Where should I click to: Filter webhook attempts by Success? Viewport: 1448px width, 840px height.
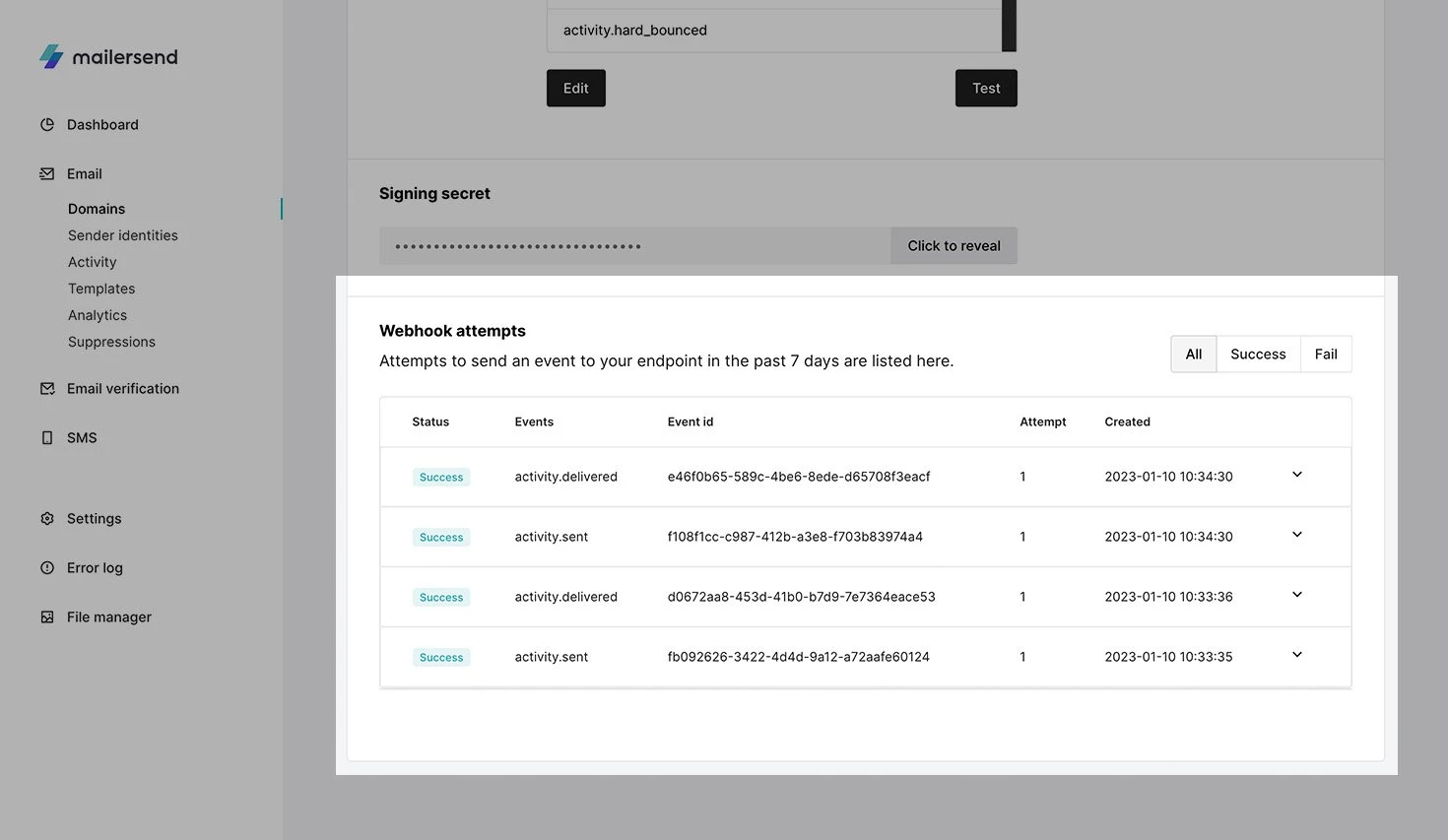[x=1258, y=355]
